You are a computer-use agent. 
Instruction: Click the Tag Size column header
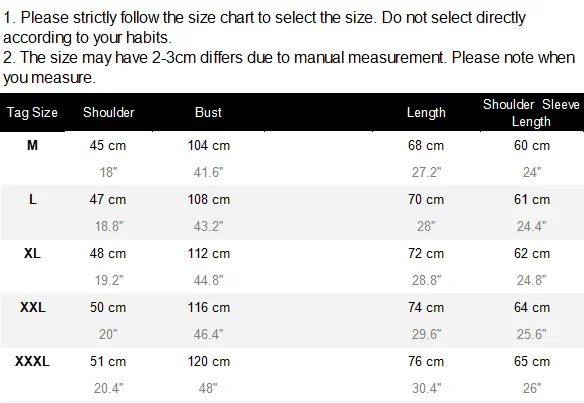tap(32, 112)
